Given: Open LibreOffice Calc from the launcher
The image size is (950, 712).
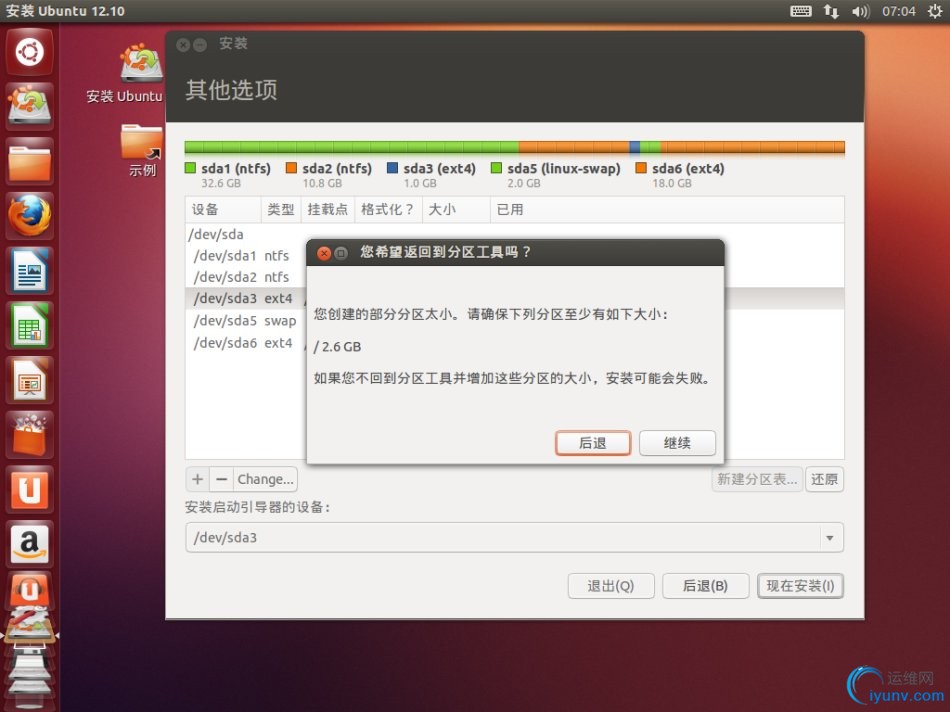Looking at the screenshot, I should coord(29,325).
